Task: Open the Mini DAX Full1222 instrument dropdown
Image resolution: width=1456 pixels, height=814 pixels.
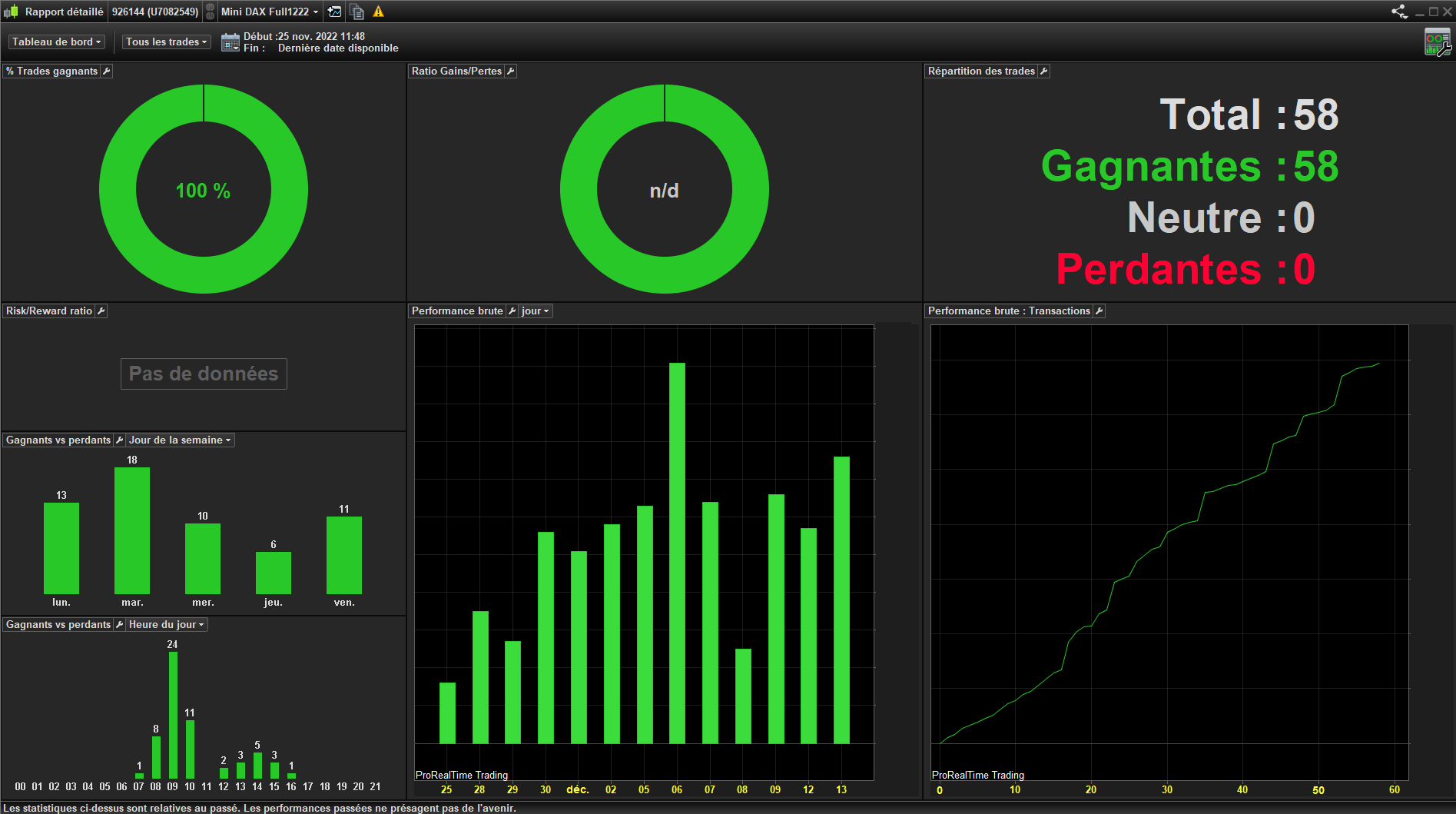Action: tap(269, 12)
